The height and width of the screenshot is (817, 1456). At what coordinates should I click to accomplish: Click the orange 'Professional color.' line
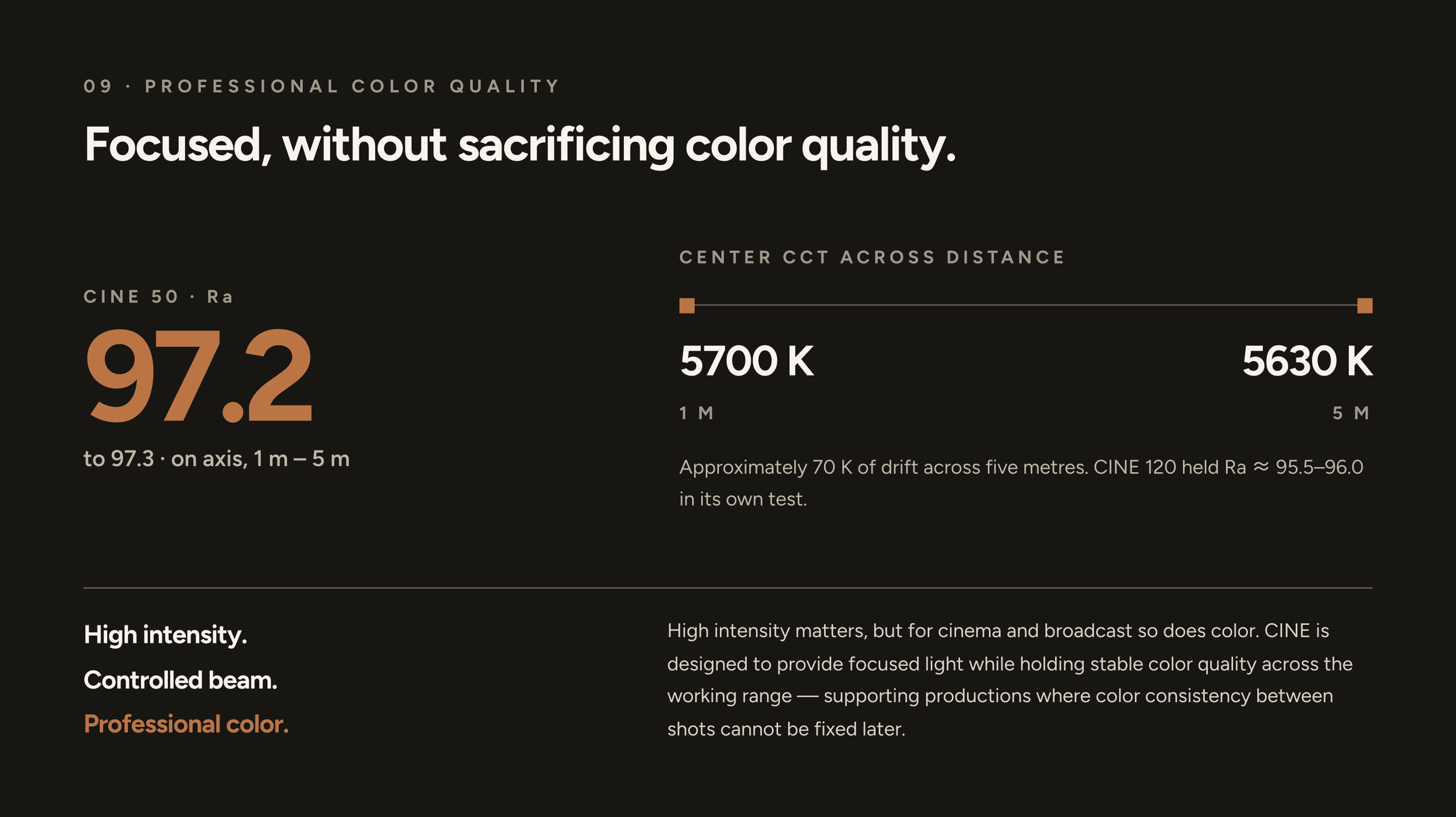(x=186, y=724)
